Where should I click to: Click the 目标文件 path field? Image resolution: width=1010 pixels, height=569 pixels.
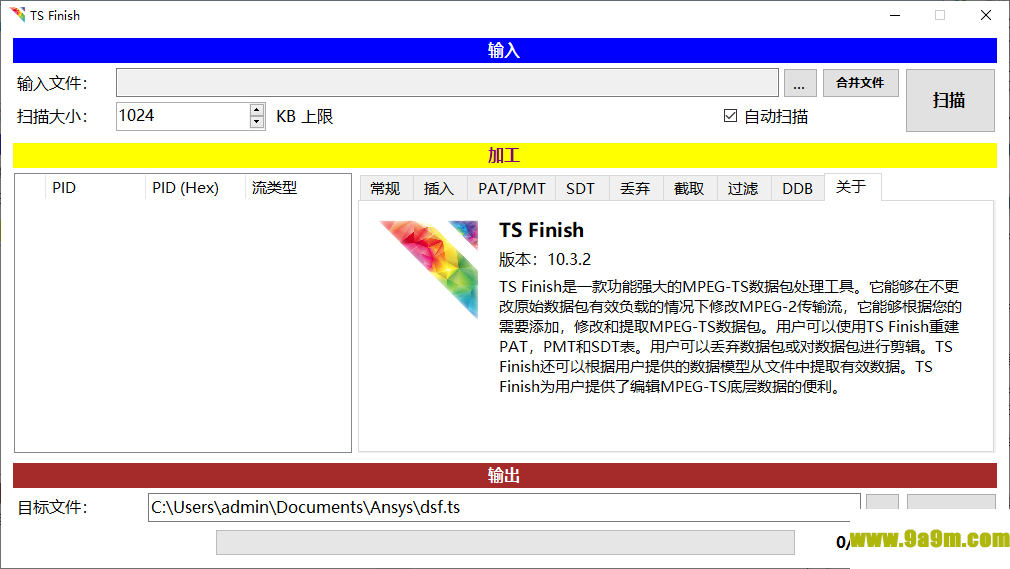tap(504, 507)
